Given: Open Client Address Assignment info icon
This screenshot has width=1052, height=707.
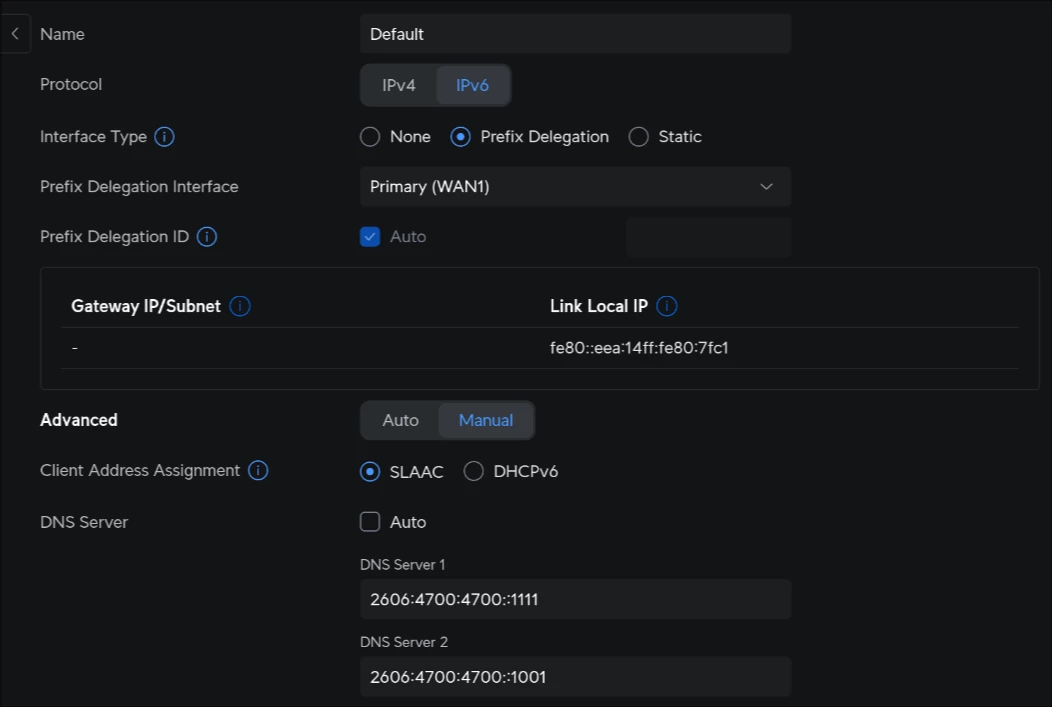Looking at the screenshot, I should coord(258,470).
